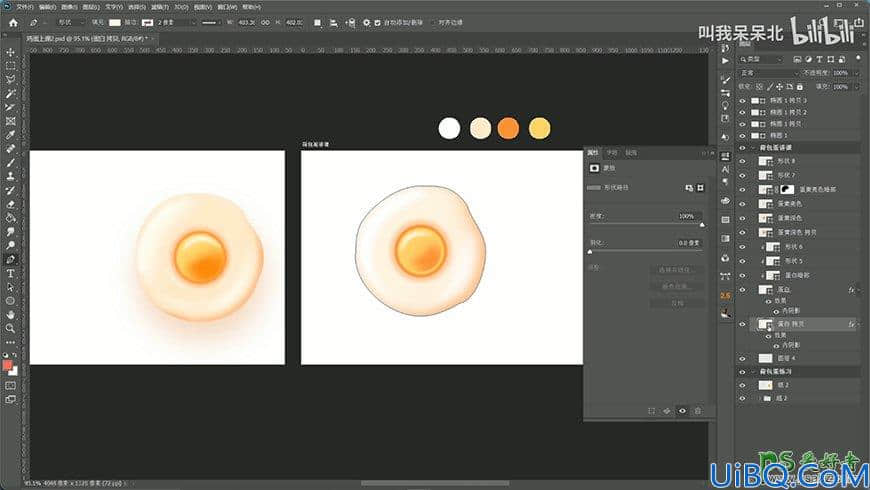Open the stroke line style dropdown
Image resolution: width=870 pixels, height=490 pixels.
[211, 23]
